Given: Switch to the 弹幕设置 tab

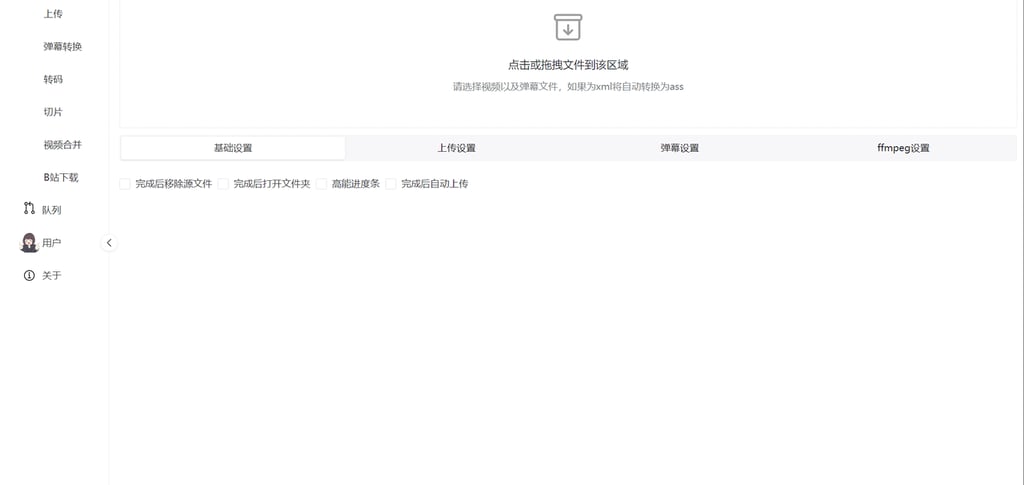Looking at the screenshot, I should click(x=680, y=148).
